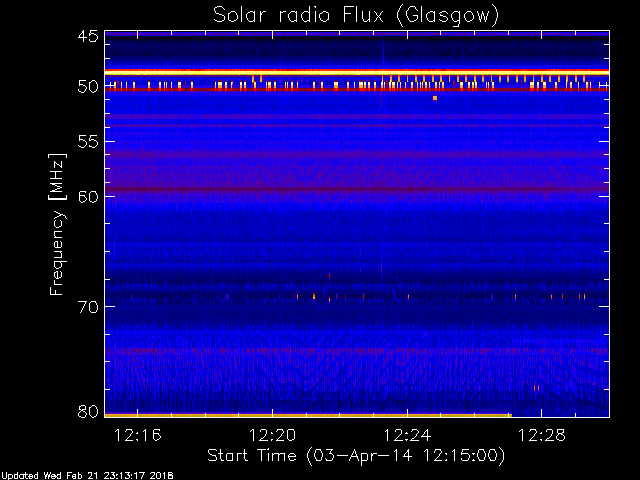Screen dimensions: 640x480
Task: Click the "80" frequency tick label
Action: click(88, 411)
